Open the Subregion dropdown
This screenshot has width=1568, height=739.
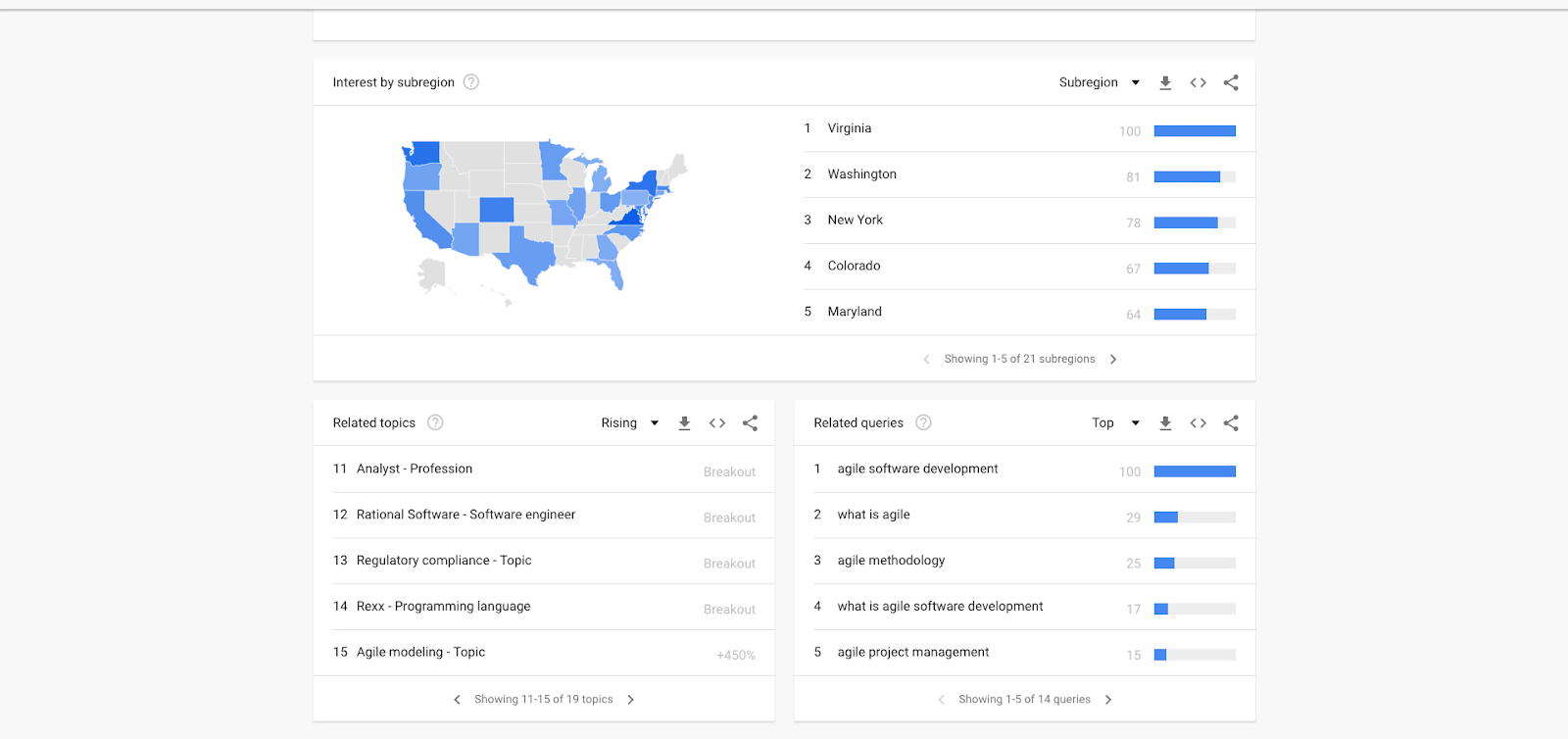[1099, 83]
